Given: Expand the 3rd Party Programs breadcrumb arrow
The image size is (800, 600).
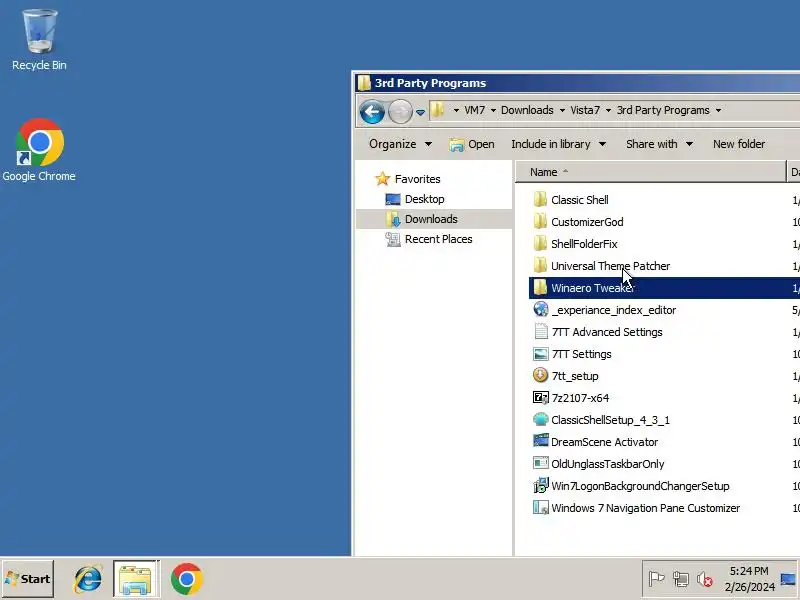Looking at the screenshot, I should (718, 110).
